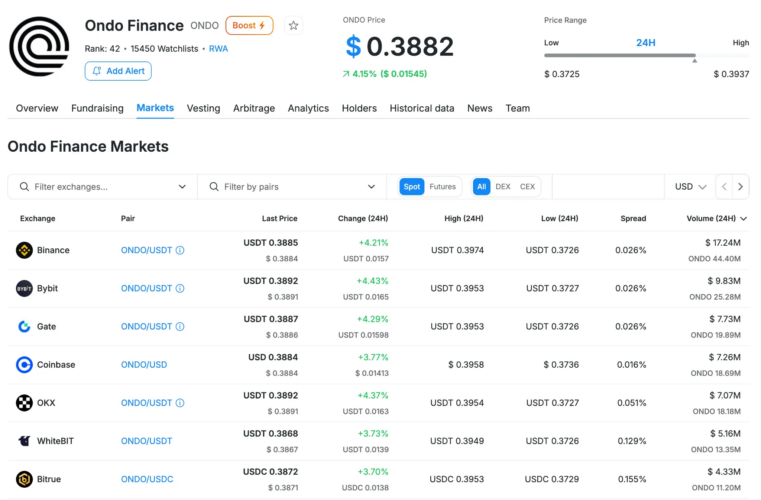Click the Bitrue exchange logo
761x500 pixels.
[24, 479]
